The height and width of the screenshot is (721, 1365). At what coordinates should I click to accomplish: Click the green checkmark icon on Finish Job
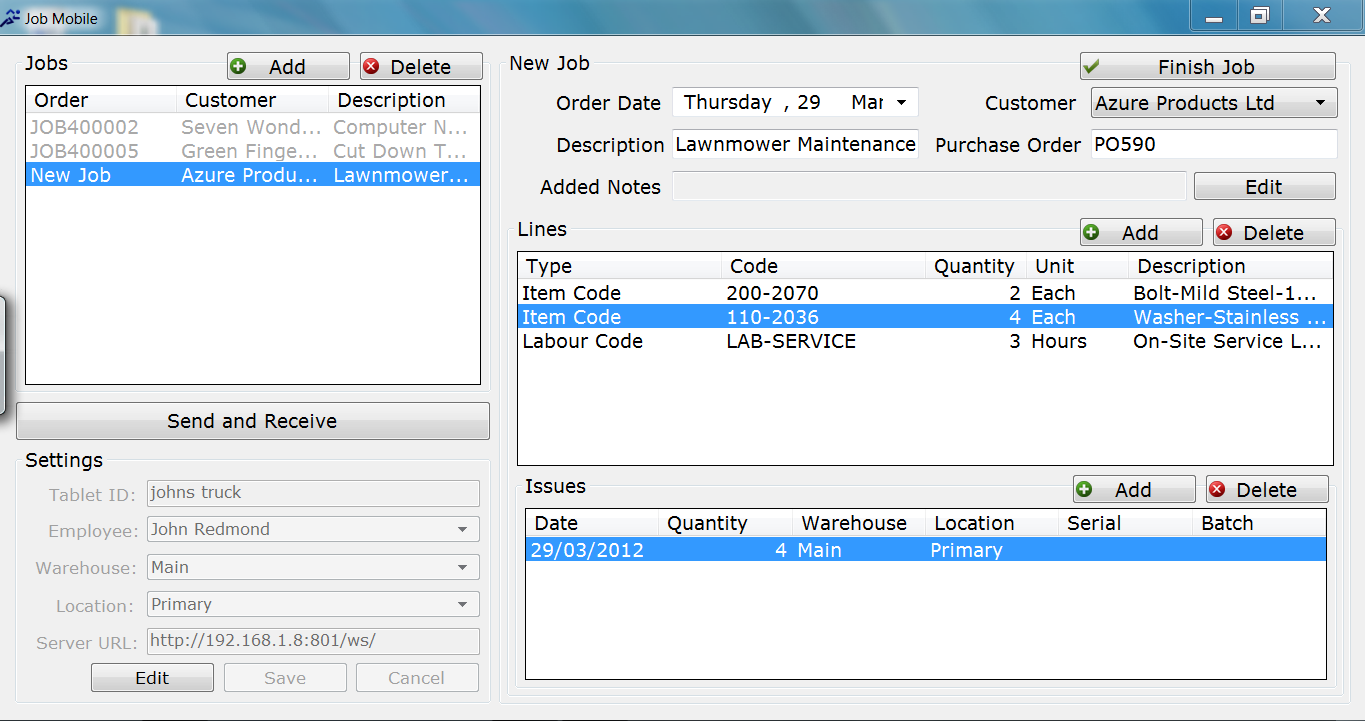click(1092, 67)
